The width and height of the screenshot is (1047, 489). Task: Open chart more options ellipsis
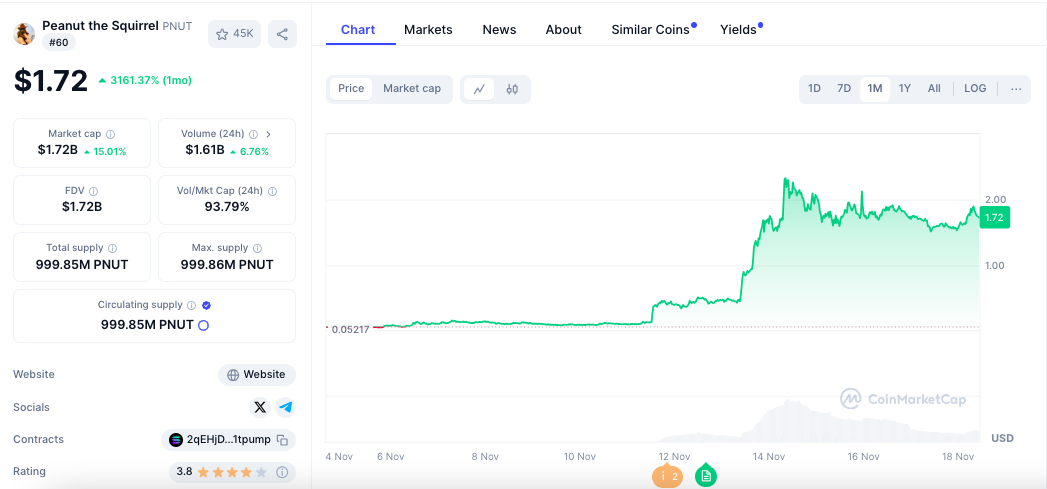tap(1016, 89)
